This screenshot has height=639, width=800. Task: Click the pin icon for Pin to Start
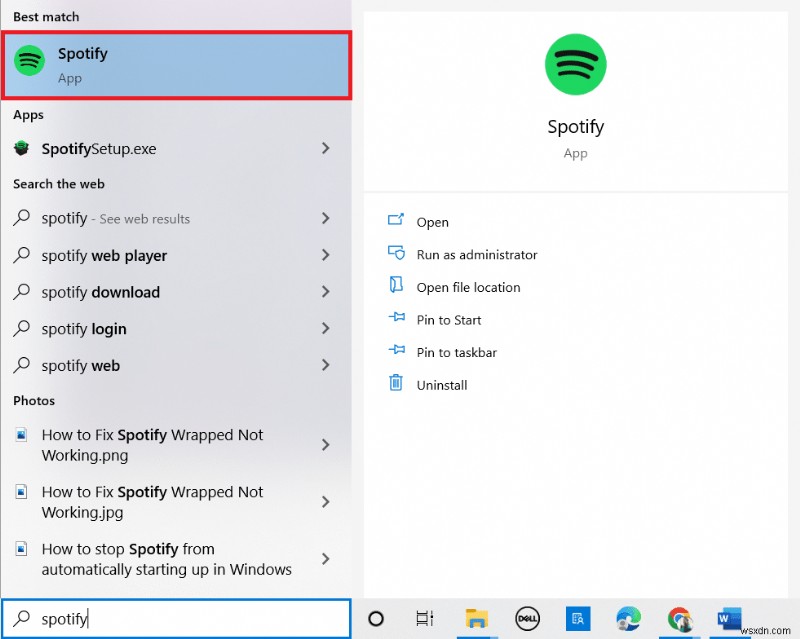(396, 317)
